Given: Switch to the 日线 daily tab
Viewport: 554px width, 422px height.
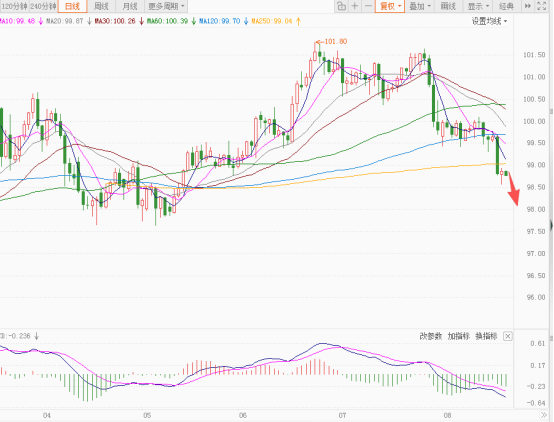Looking at the screenshot, I should coord(72,6).
